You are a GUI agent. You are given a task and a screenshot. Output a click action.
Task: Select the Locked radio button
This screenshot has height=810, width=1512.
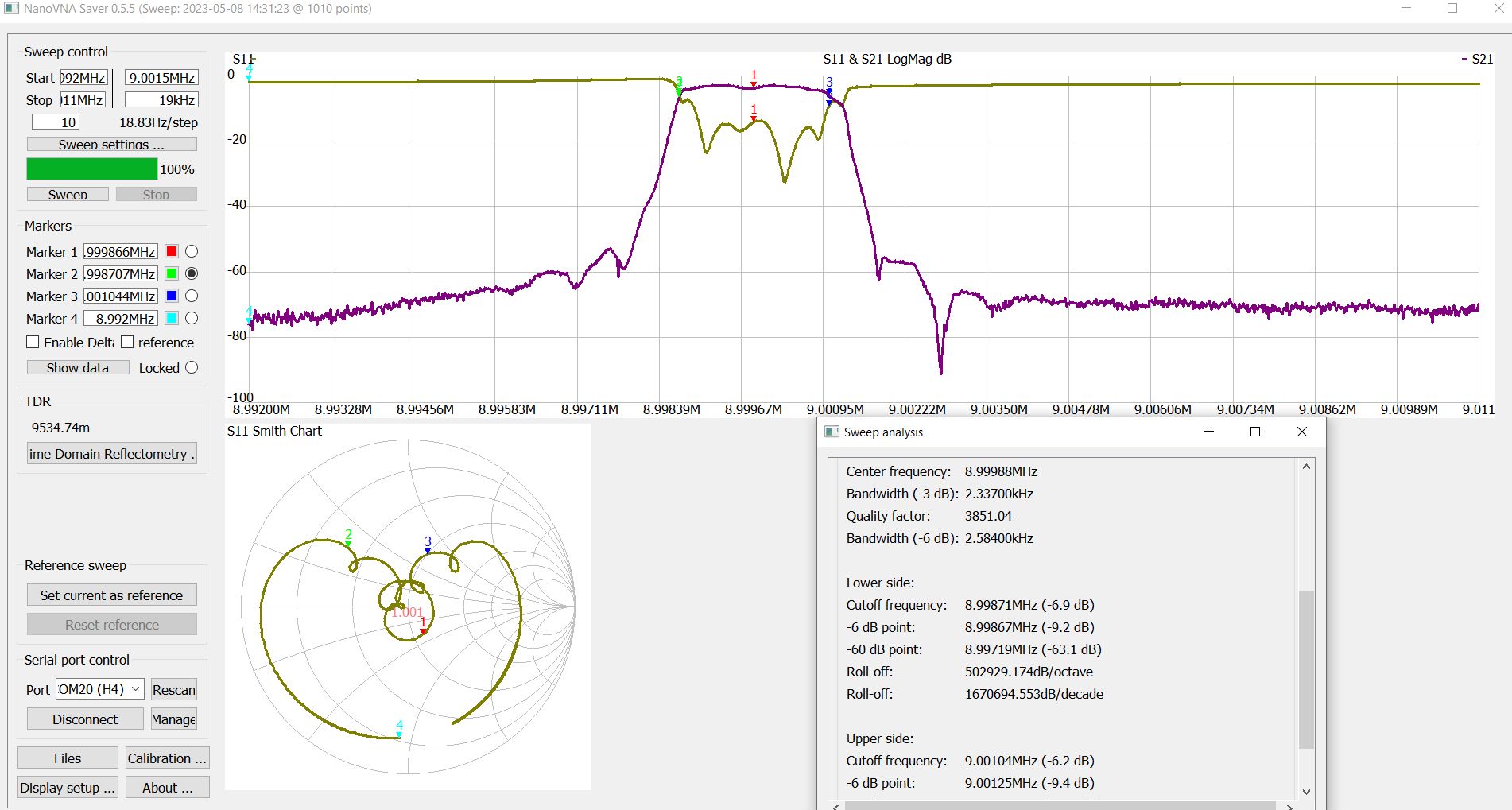pyautogui.click(x=192, y=367)
